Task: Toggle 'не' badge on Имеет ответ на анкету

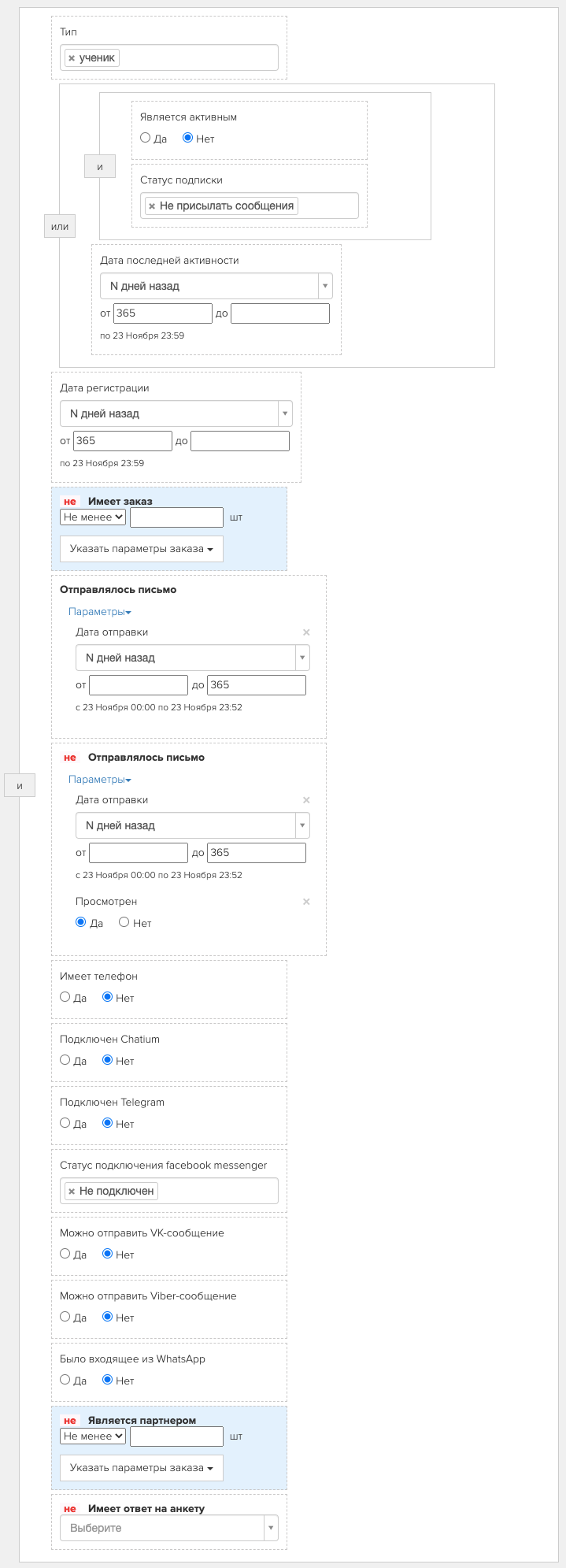Action: (70, 1509)
